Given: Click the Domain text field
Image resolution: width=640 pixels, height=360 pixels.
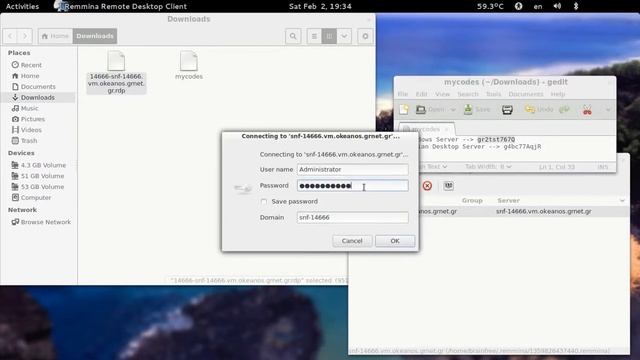Looking at the screenshot, I should [x=352, y=218].
